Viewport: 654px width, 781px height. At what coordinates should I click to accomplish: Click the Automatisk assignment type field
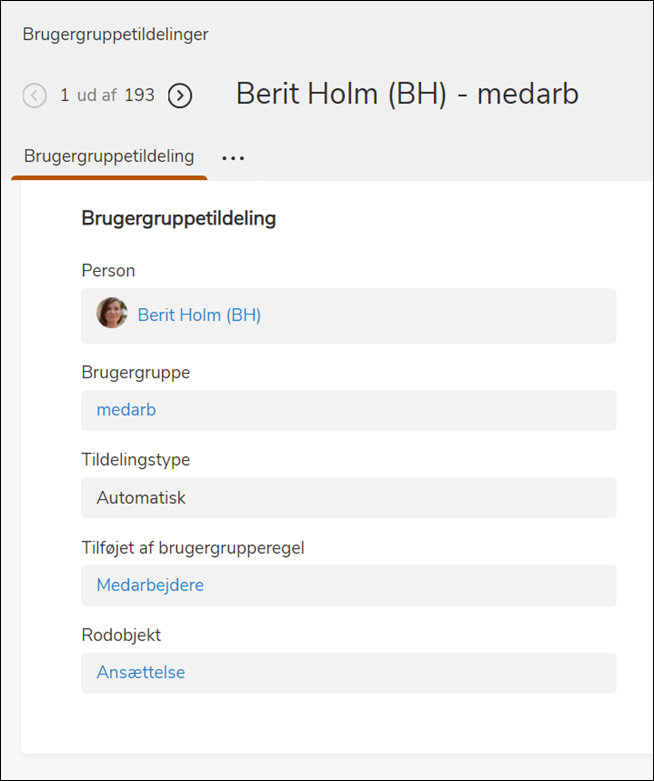pyautogui.click(x=141, y=498)
